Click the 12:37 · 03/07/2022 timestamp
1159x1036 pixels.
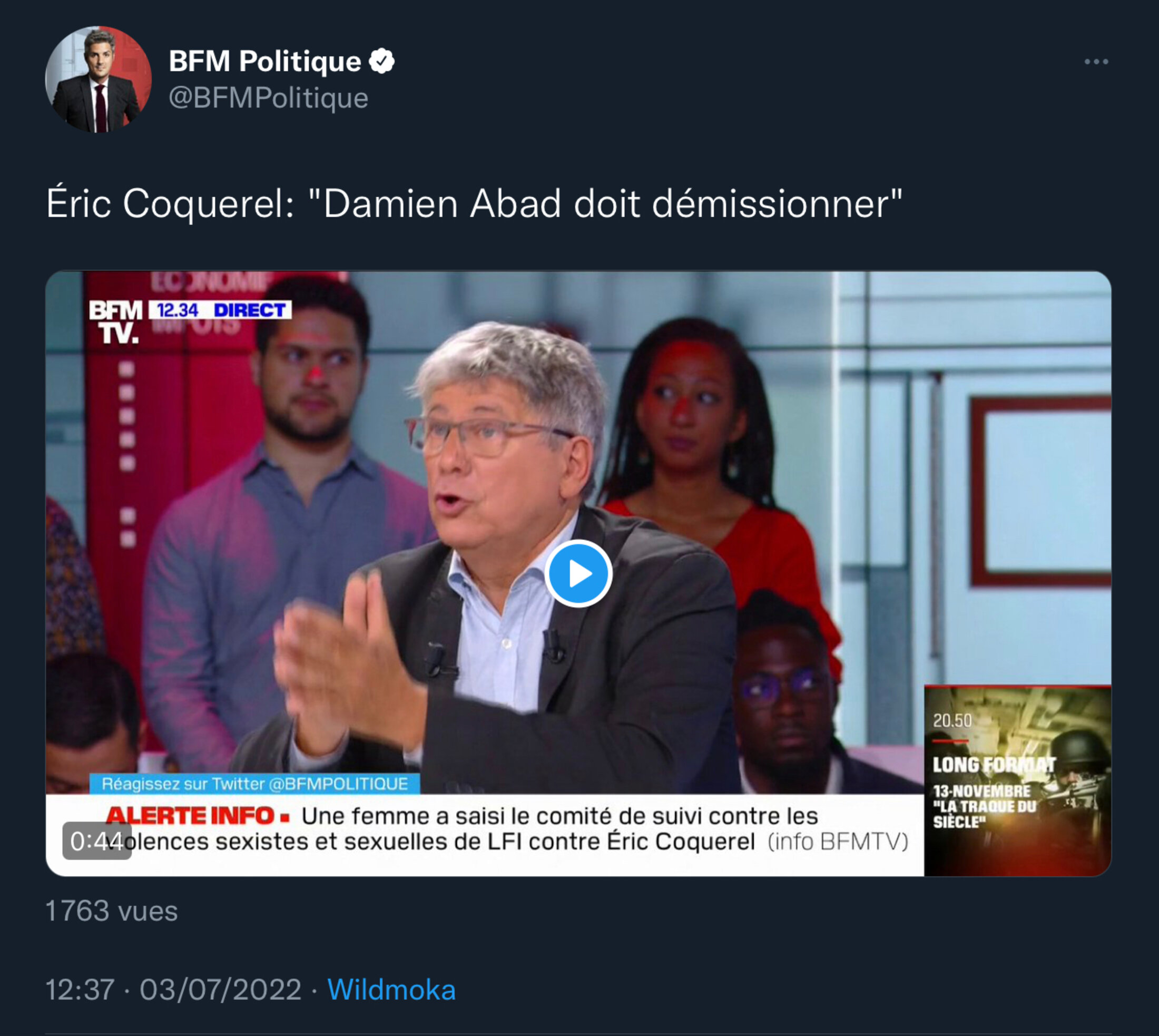[x=173, y=989]
